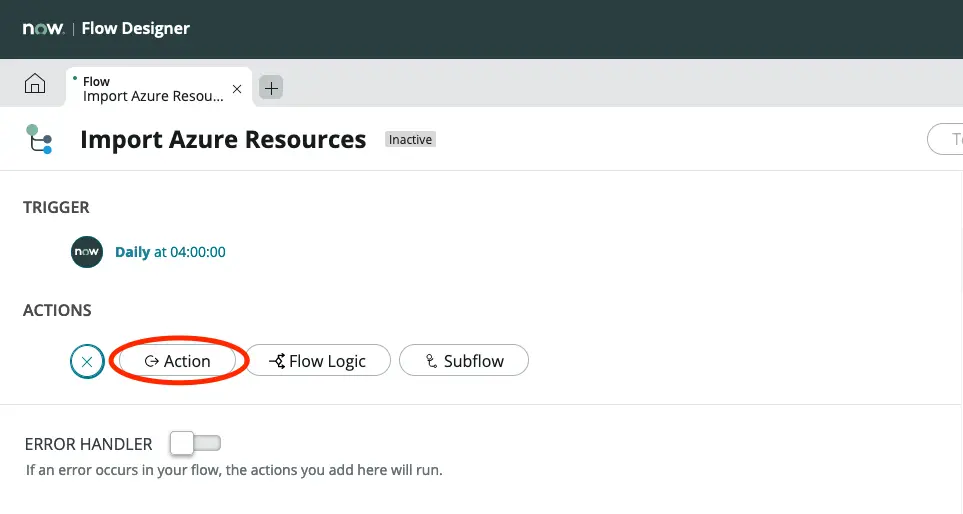Switch to the Import Azure Resources flow tab
Image resolution: width=963 pixels, height=514 pixels.
click(x=152, y=89)
